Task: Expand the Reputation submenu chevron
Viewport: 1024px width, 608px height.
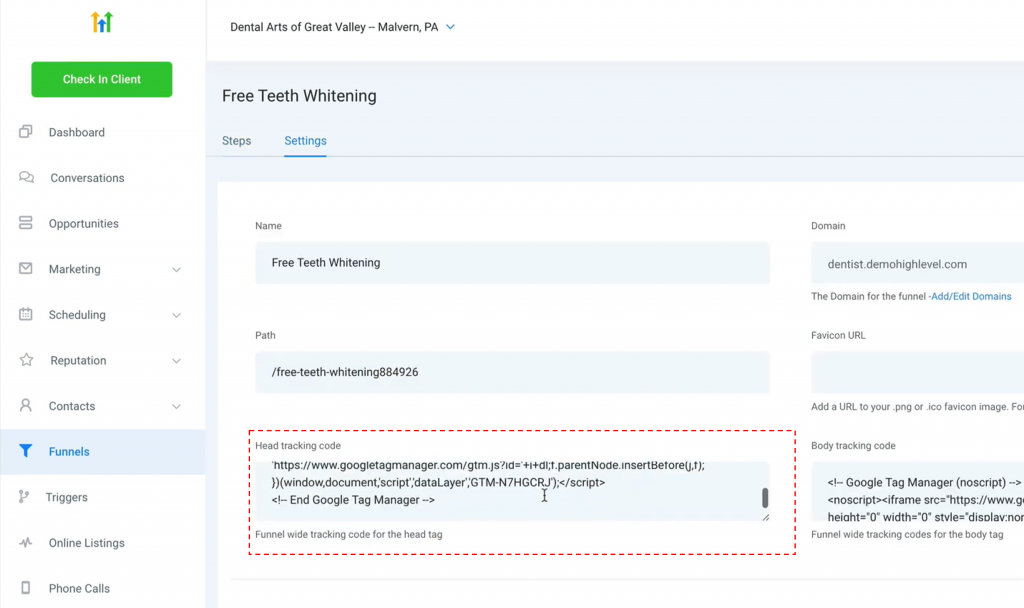Action: click(x=176, y=361)
